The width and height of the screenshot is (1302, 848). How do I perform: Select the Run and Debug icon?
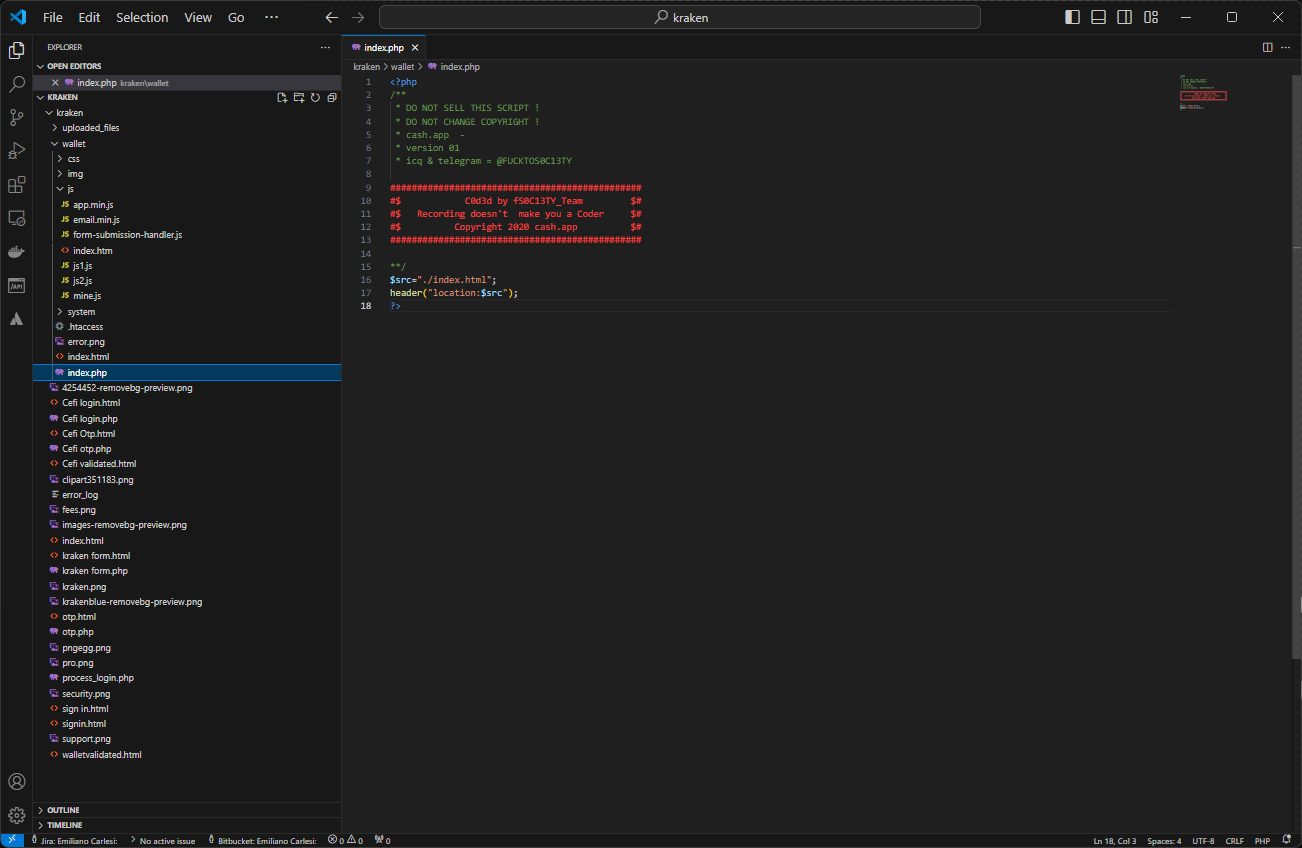click(x=16, y=151)
